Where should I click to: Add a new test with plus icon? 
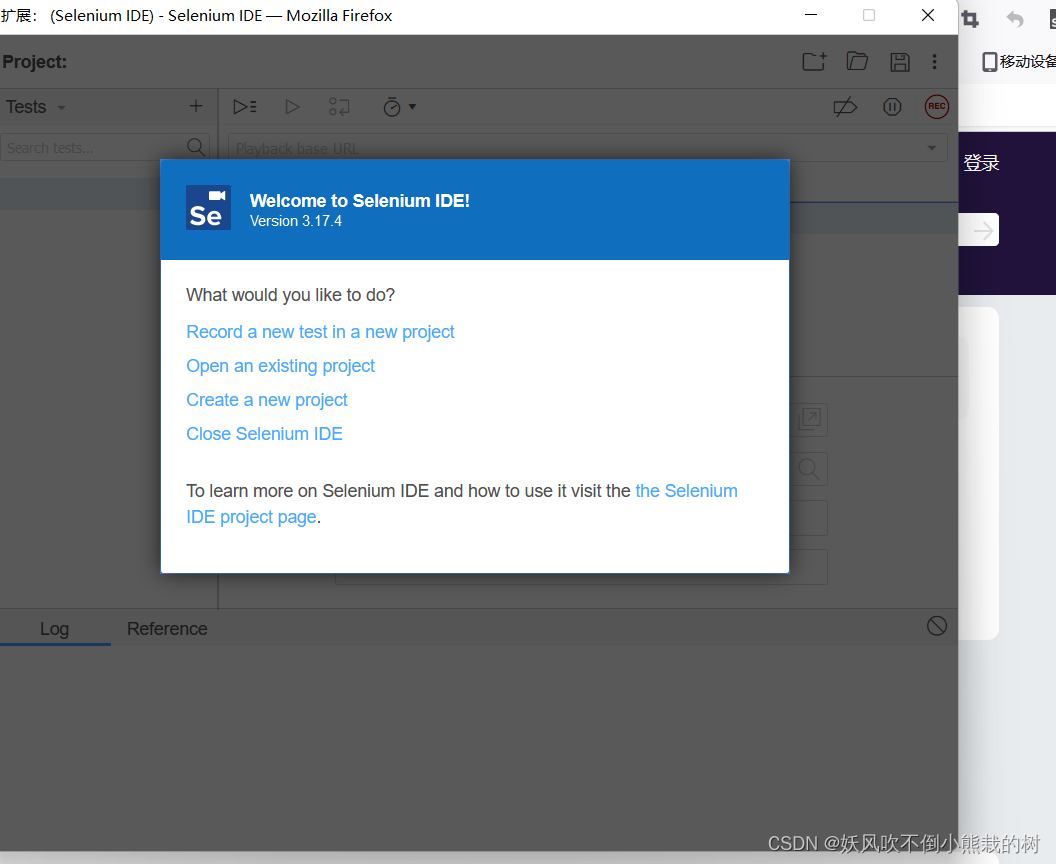click(196, 106)
